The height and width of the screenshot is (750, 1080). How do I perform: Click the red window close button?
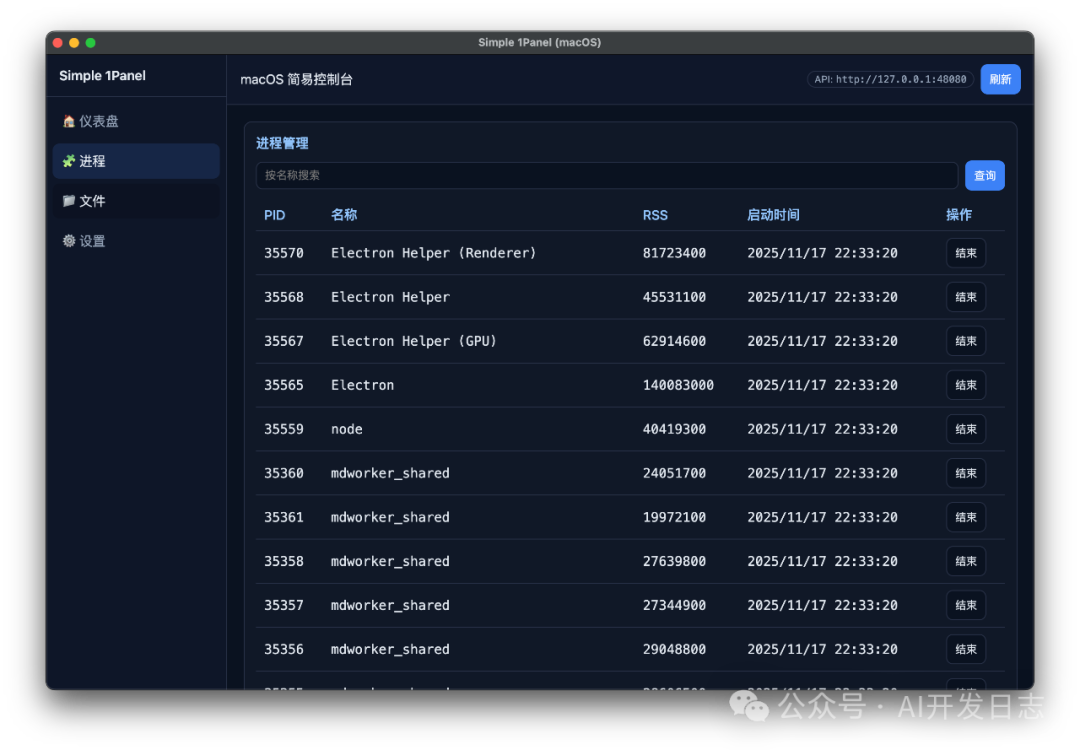coord(58,43)
